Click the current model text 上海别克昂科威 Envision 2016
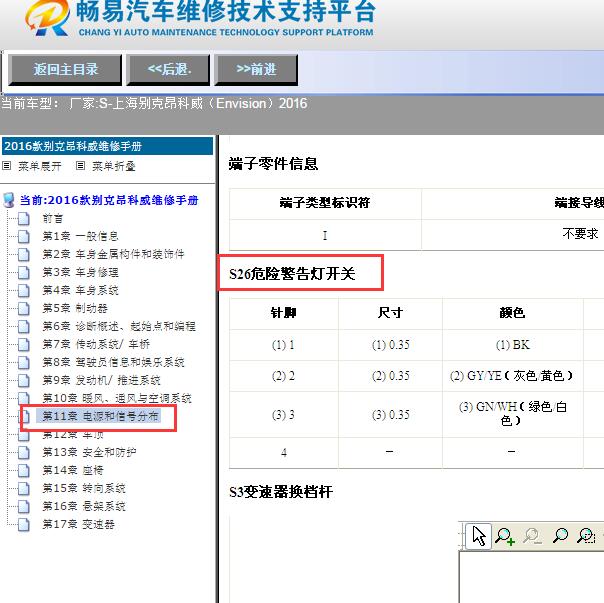This screenshot has width=604, height=603. (x=154, y=103)
